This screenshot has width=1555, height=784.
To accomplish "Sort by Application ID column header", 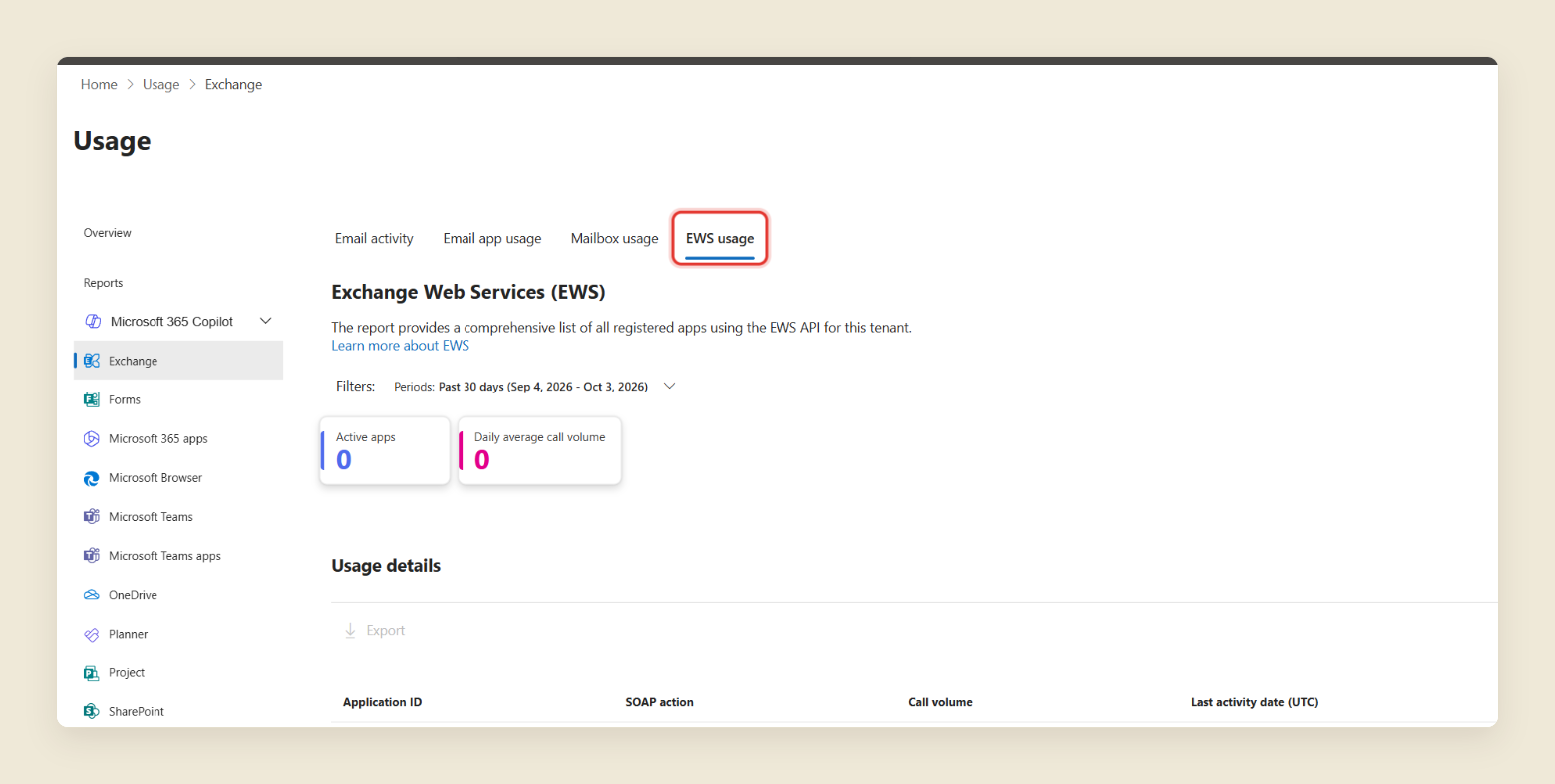I will pos(383,702).
